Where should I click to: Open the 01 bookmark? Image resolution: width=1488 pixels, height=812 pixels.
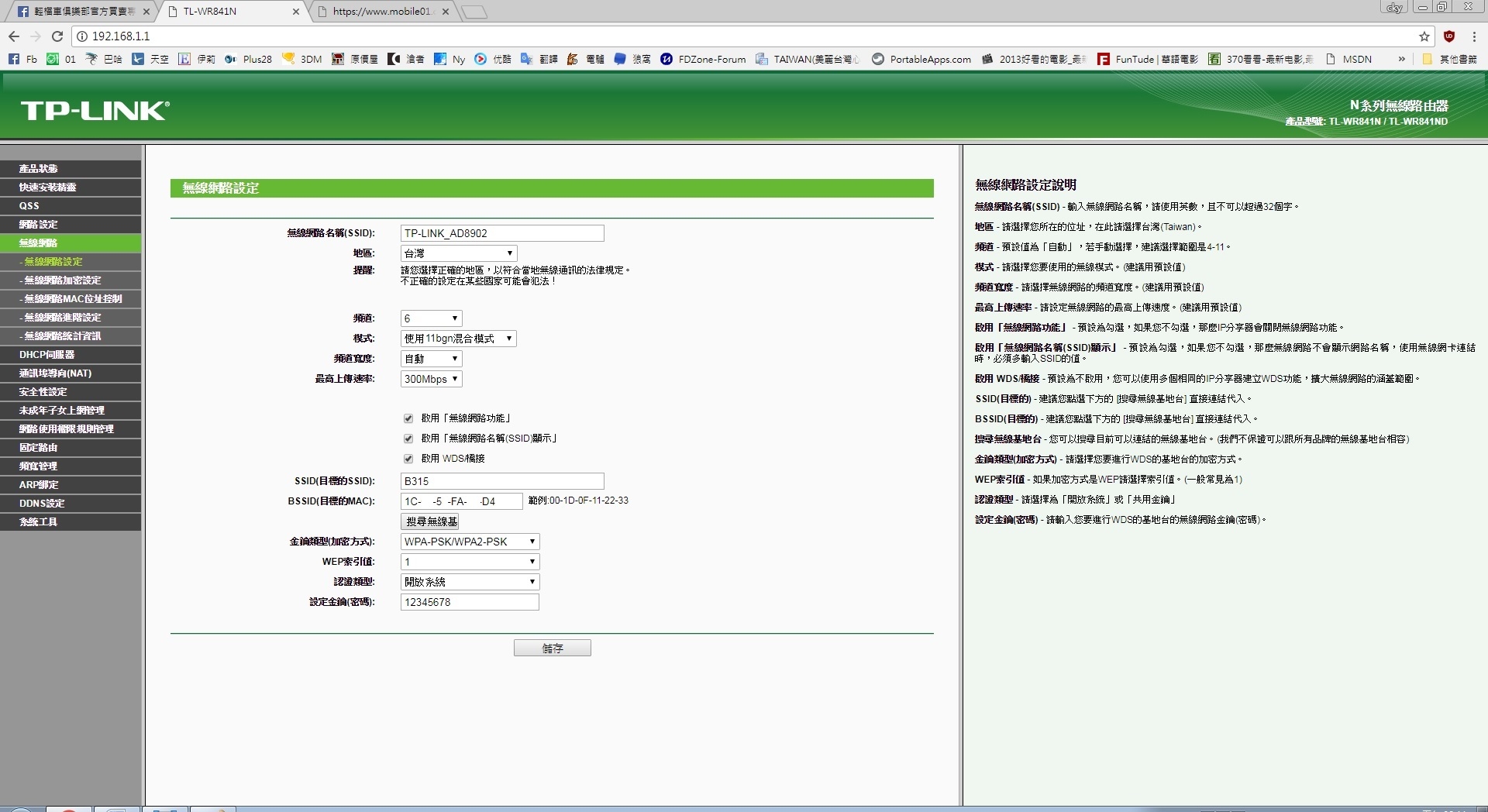pyautogui.click(x=61, y=59)
